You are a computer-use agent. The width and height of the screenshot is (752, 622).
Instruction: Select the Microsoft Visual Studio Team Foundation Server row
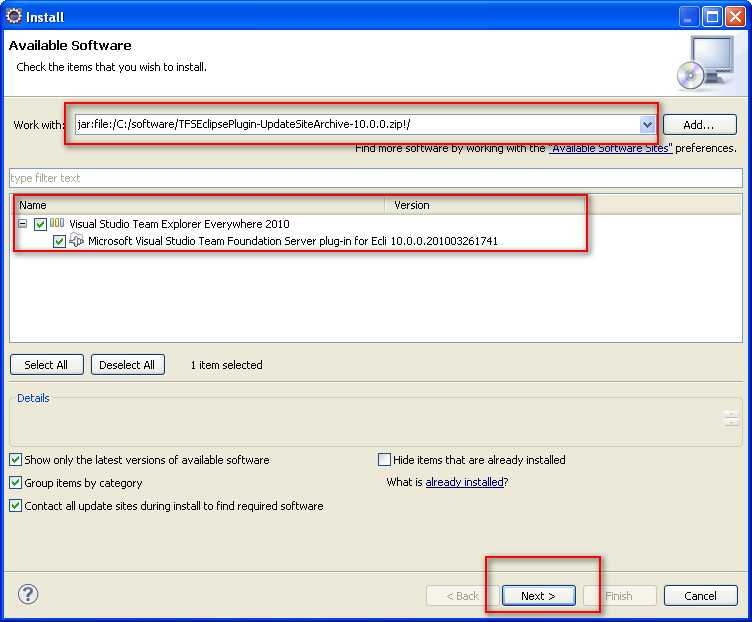tap(237, 241)
